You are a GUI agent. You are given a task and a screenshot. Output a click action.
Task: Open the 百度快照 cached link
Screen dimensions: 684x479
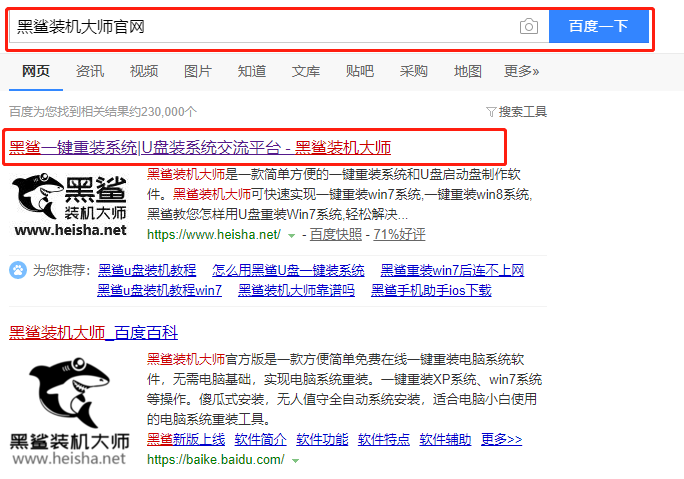[x=336, y=235]
